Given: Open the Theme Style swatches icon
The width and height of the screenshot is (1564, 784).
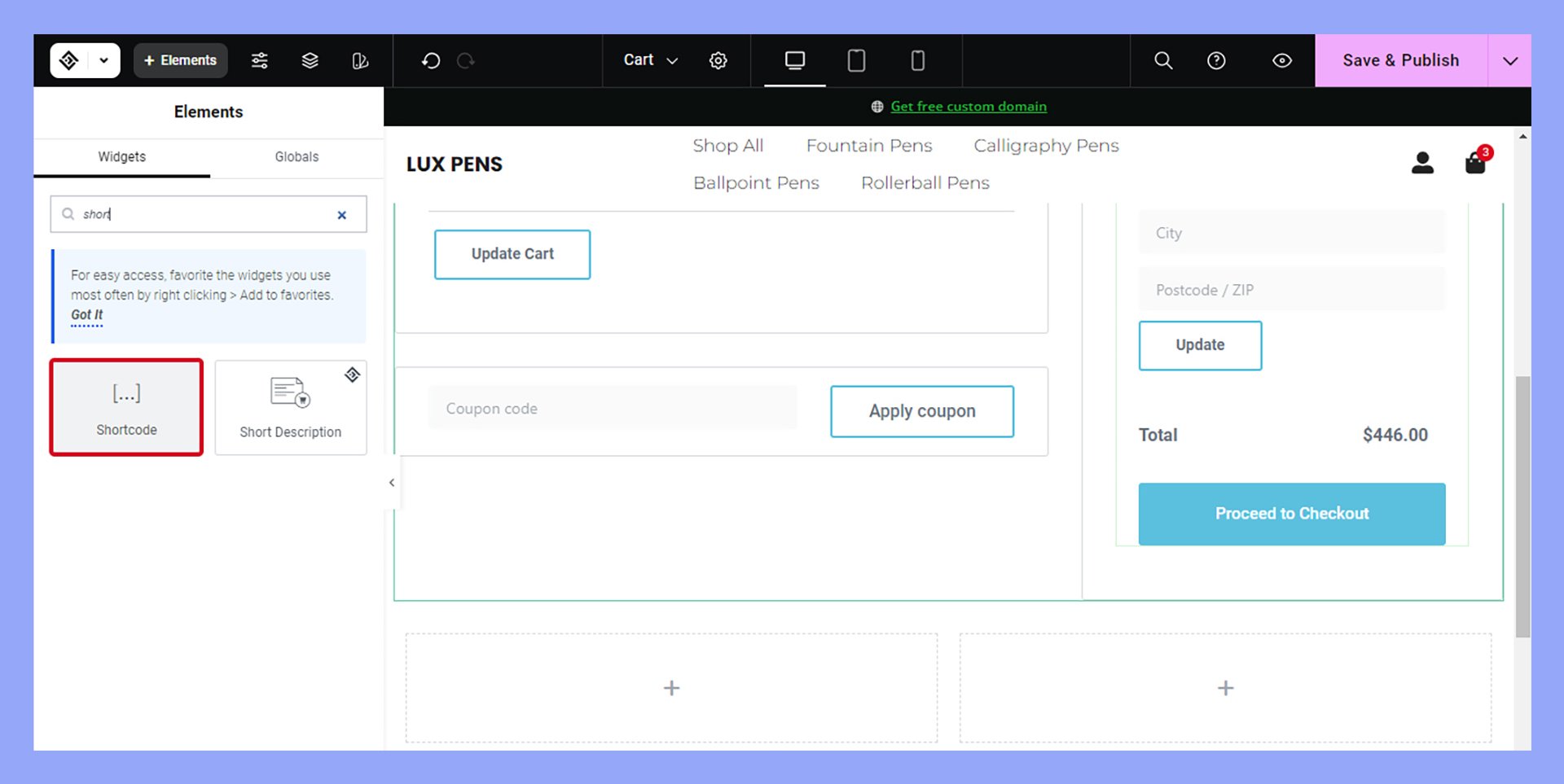Looking at the screenshot, I should [360, 60].
